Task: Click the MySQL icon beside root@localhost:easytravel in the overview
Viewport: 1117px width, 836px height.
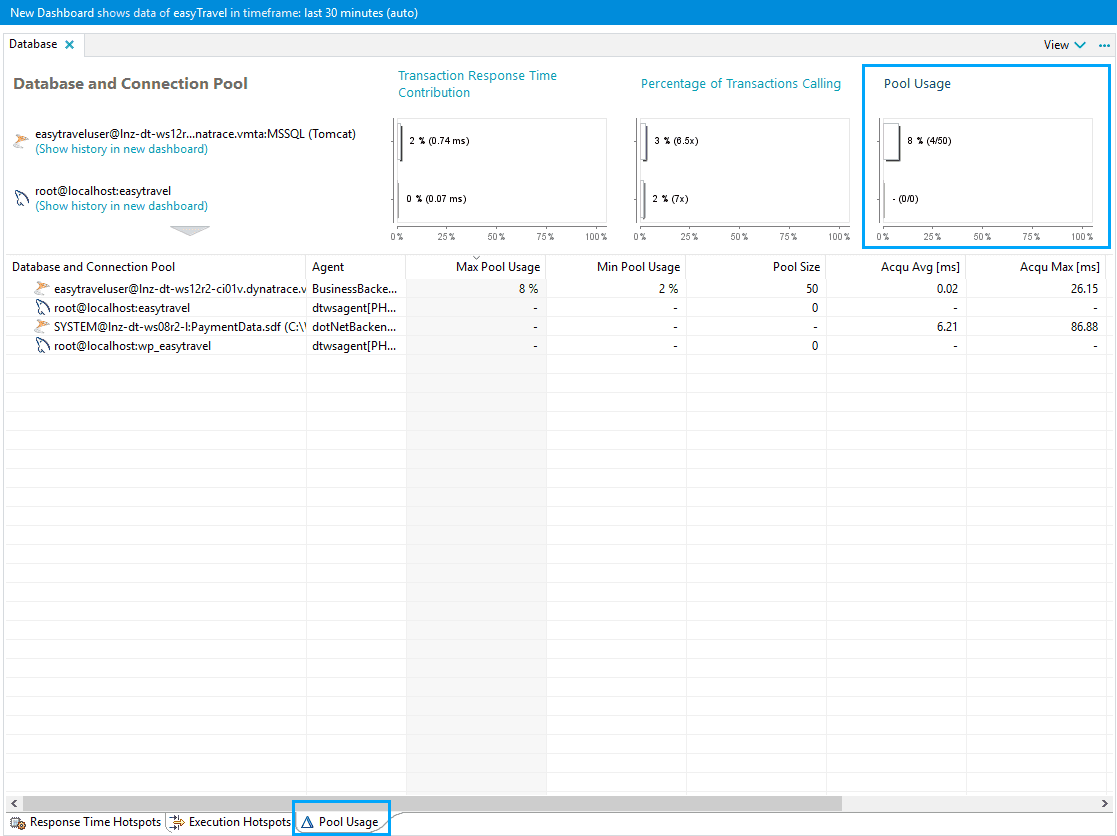Action: tap(21, 198)
